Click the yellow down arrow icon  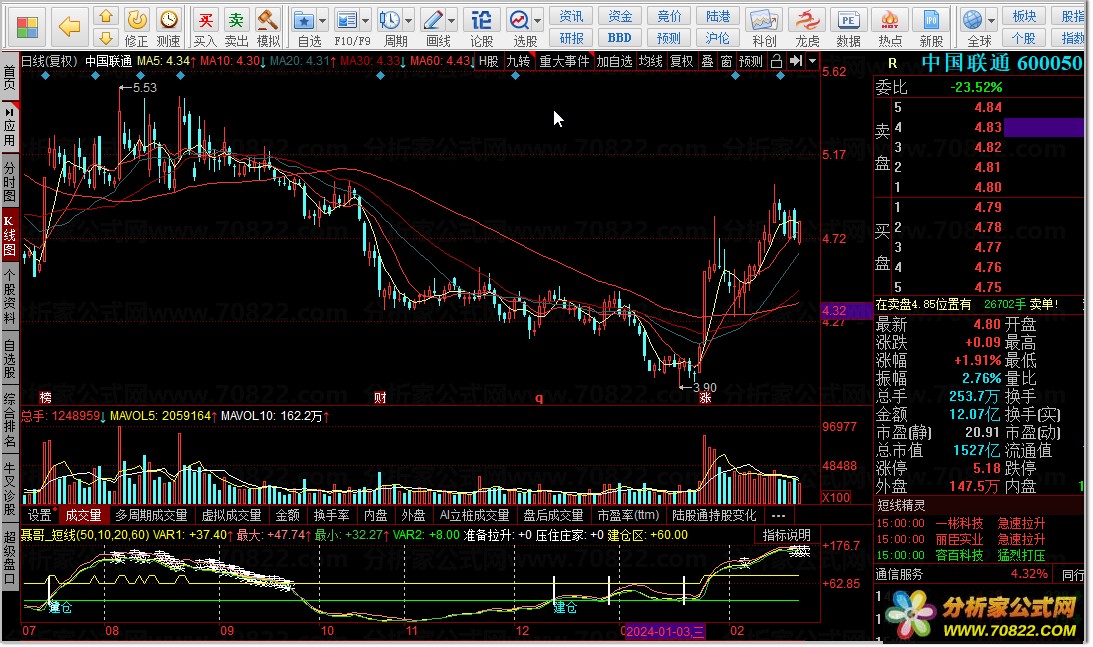point(105,38)
